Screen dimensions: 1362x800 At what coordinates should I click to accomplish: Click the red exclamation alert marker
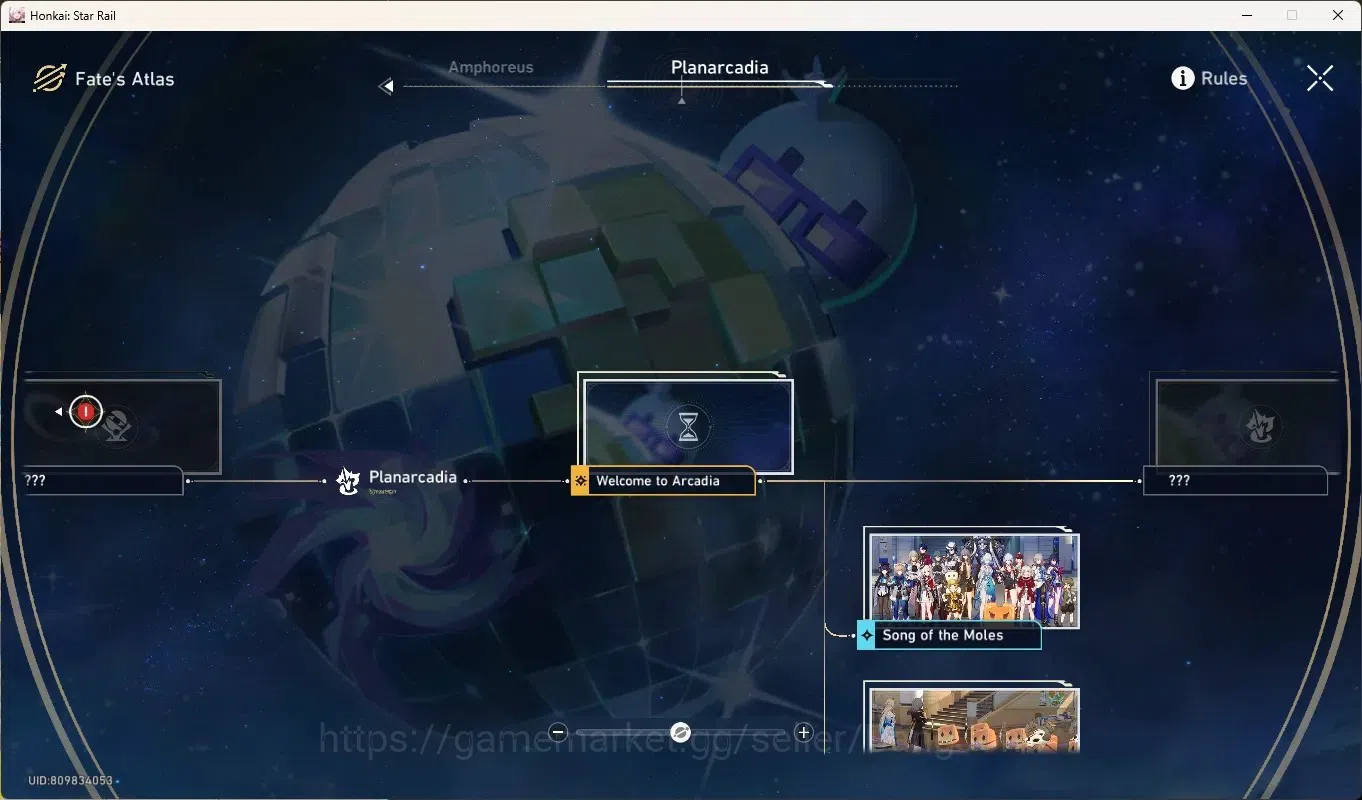[x=87, y=411]
